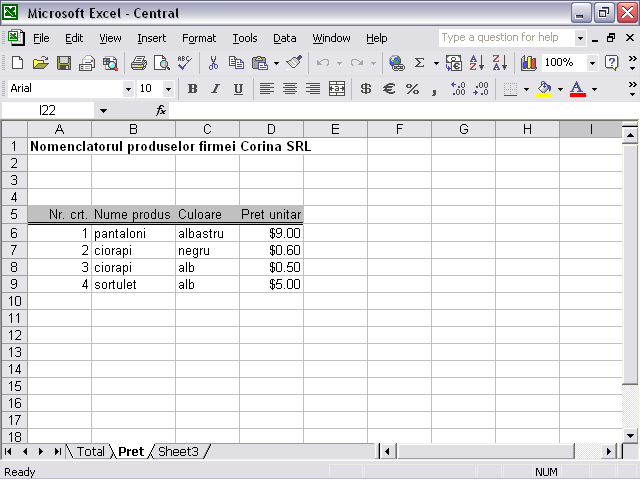Open Excel Help with the question mark icon
The image size is (640, 480).
click(x=611, y=63)
